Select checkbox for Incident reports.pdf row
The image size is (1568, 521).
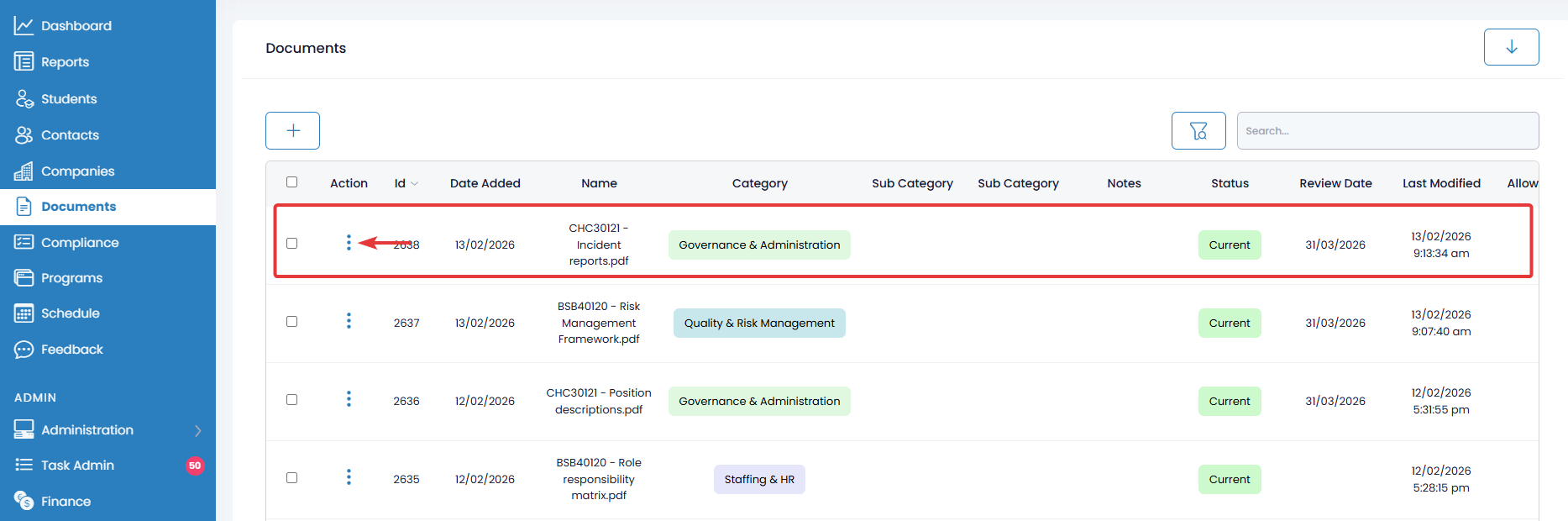(291, 244)
